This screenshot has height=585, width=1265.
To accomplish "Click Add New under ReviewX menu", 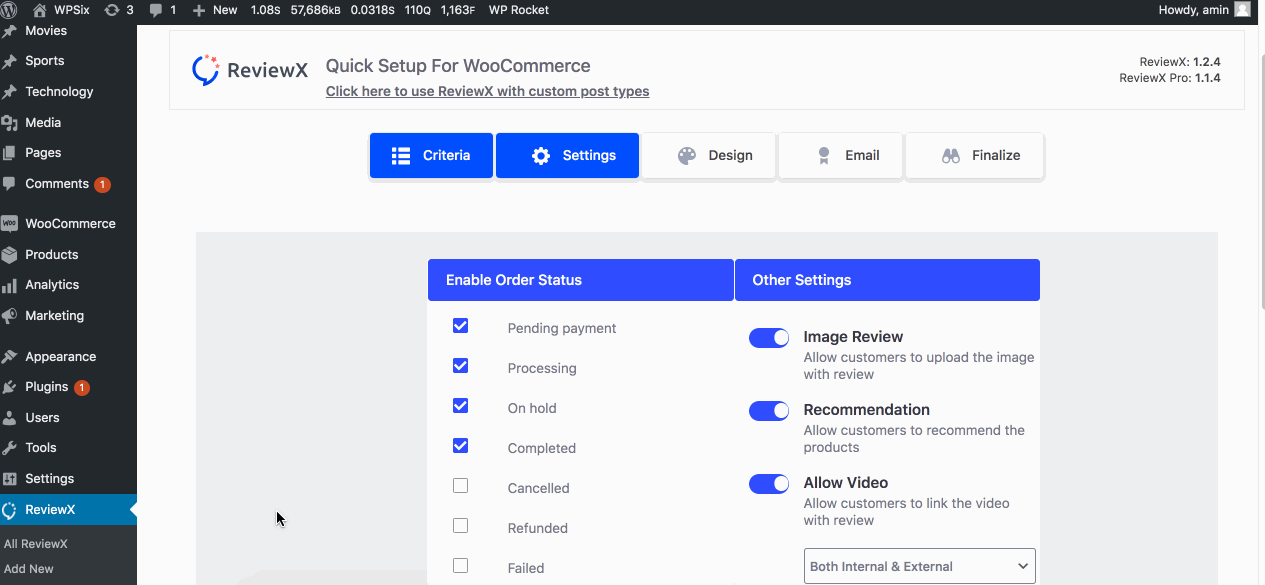I will point(29,569).
